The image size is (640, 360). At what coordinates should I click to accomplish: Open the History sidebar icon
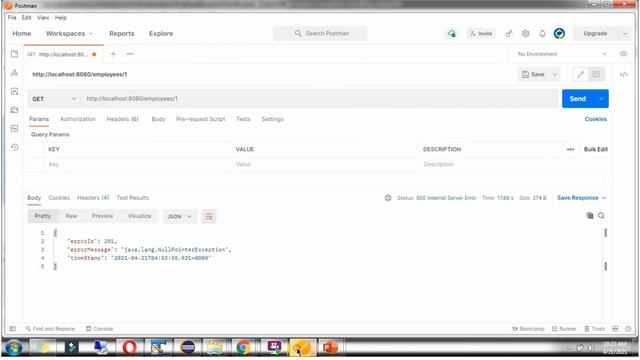pos(14,147)
